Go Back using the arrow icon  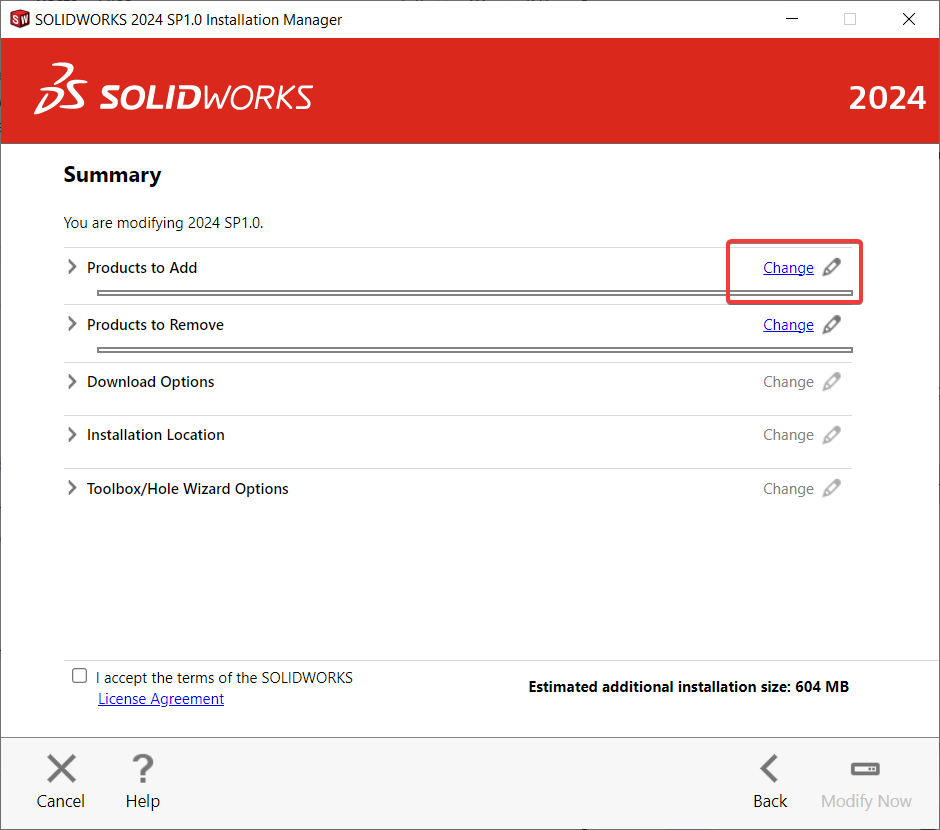pyautogui.click(x=769, y=768)
